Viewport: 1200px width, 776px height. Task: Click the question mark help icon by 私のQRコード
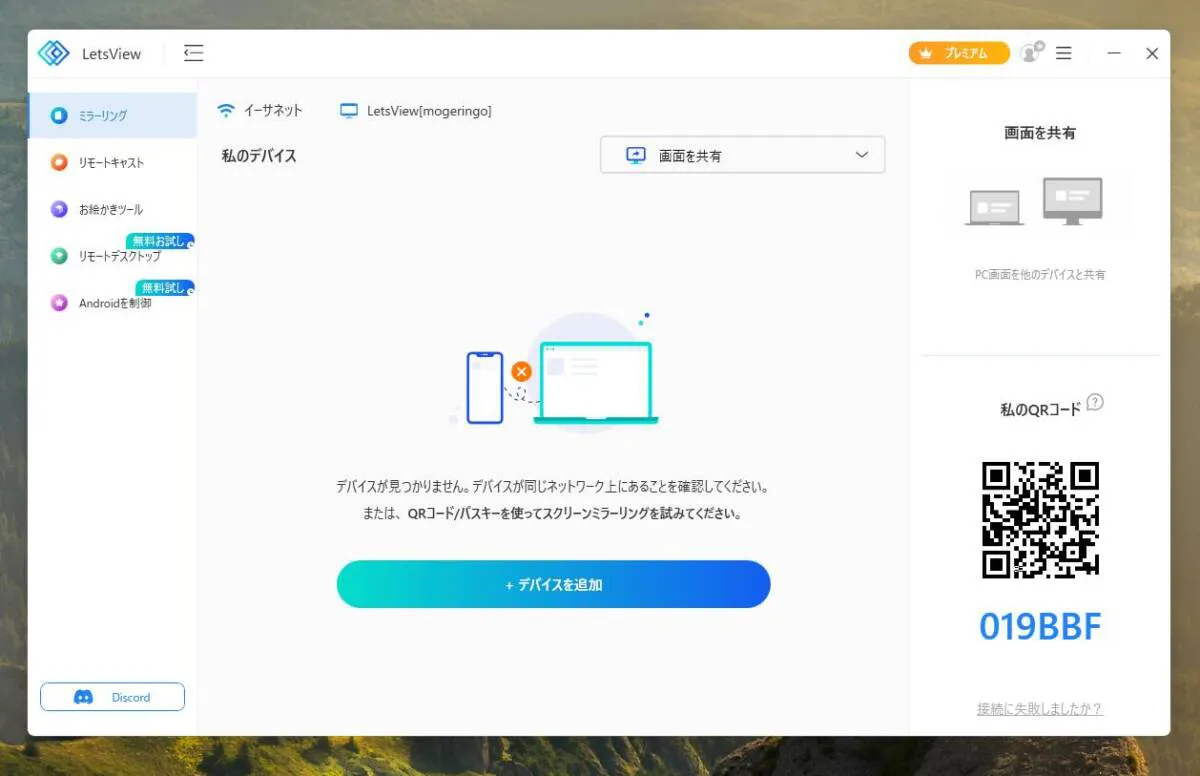1095,402
